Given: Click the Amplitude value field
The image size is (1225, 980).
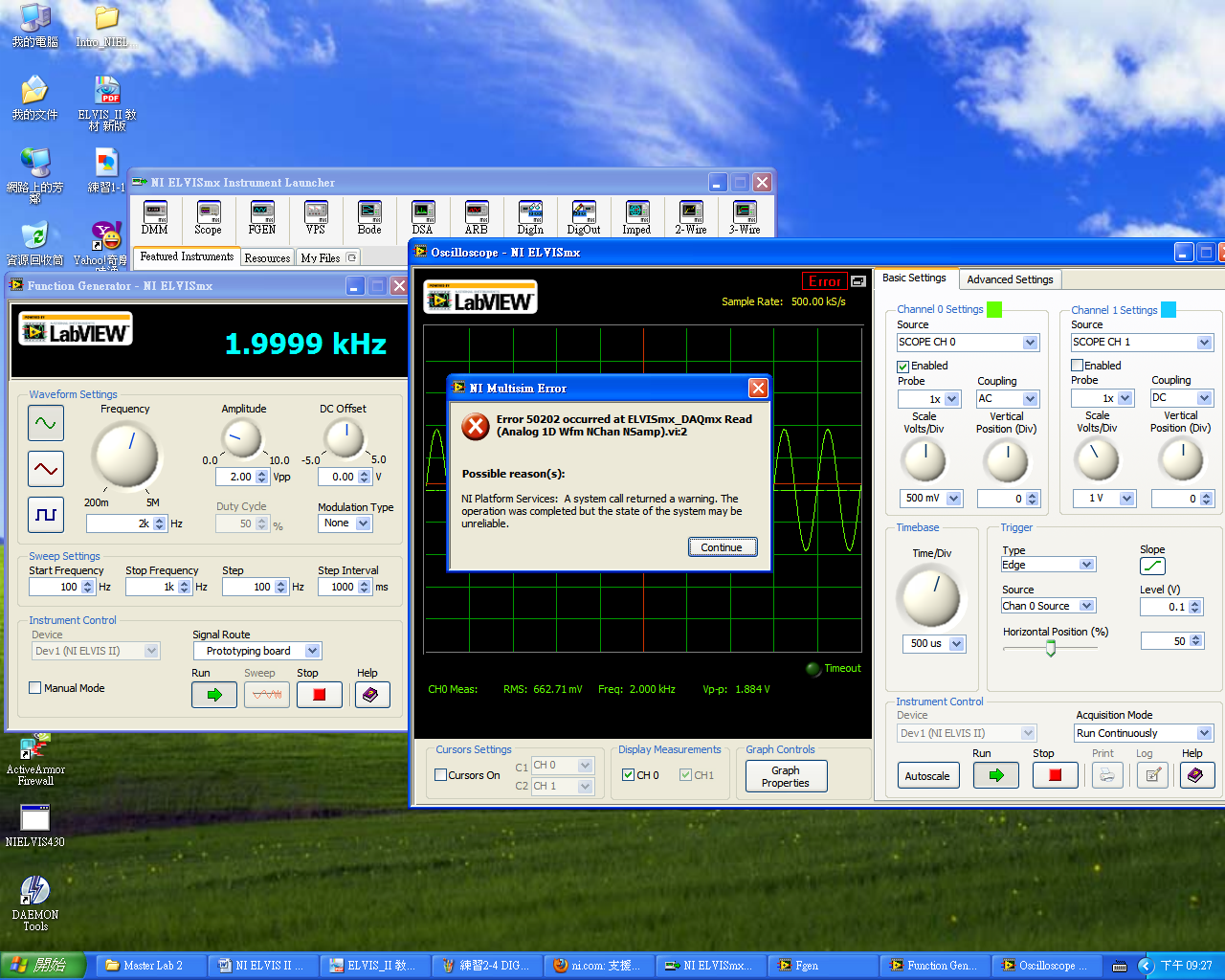Looking at the screenshot, I should [x=235, y=477].
